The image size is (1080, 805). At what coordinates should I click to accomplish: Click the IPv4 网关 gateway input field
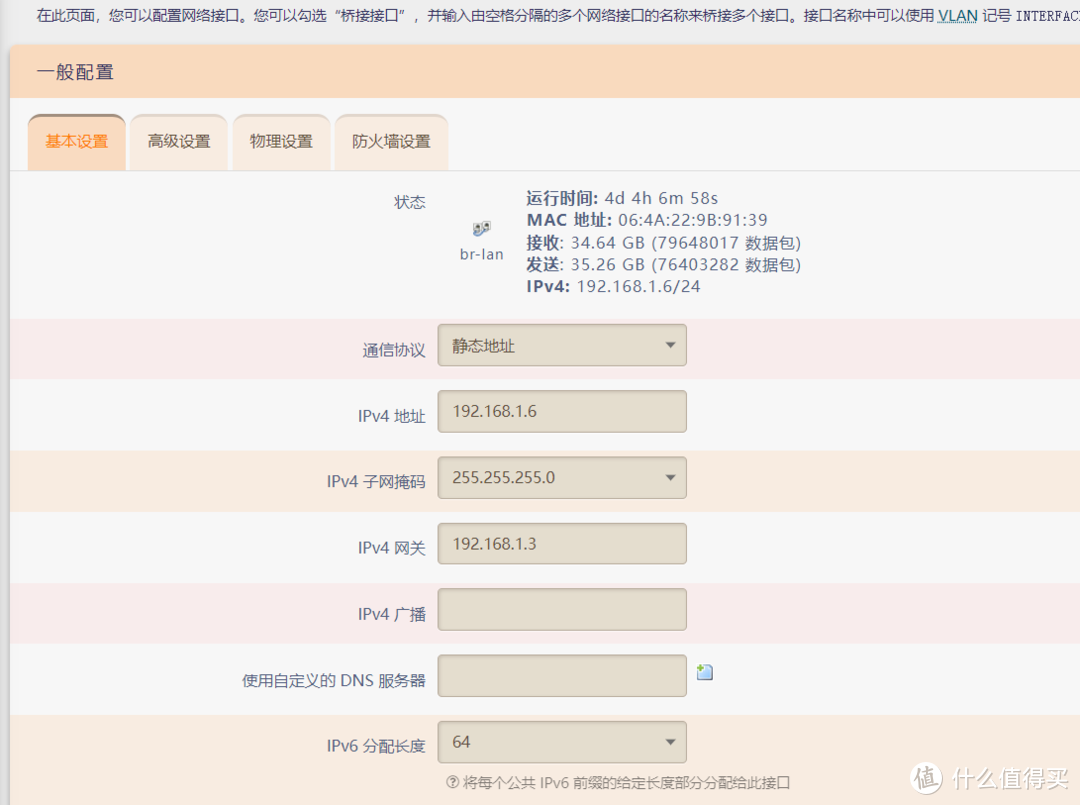(x=561, y=543)
